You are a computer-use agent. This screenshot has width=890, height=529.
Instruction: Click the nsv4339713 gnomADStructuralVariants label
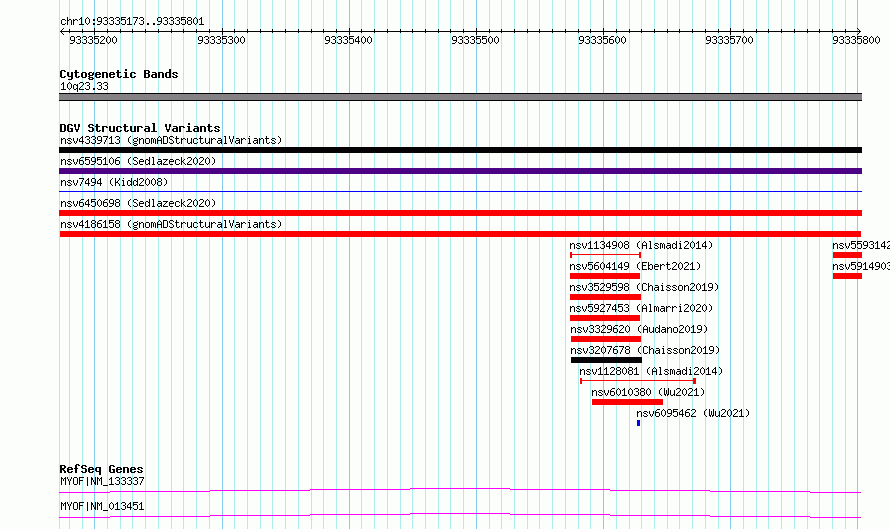[171, 140]
